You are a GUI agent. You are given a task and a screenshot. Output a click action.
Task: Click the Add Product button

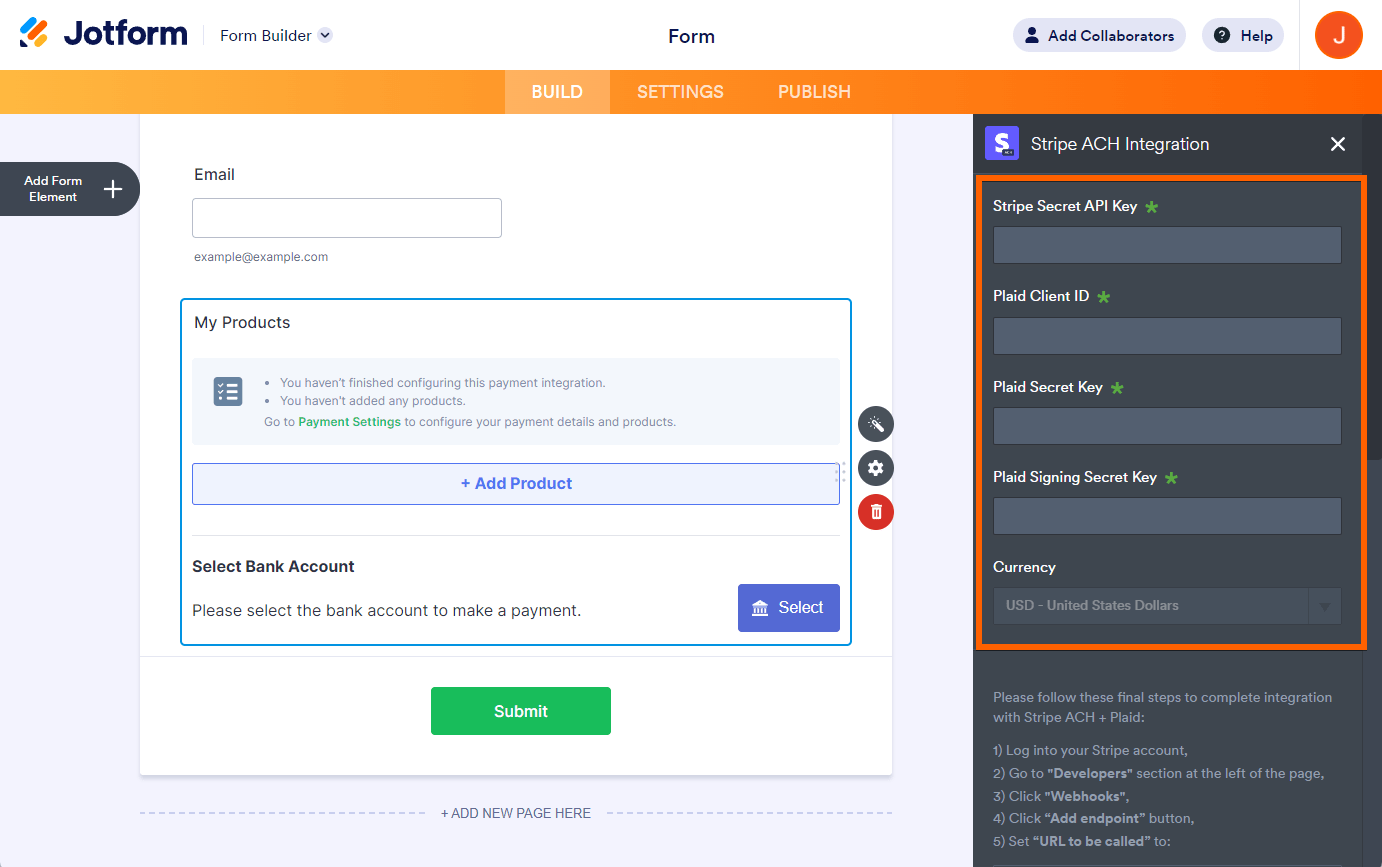click(x=516, y=484)
